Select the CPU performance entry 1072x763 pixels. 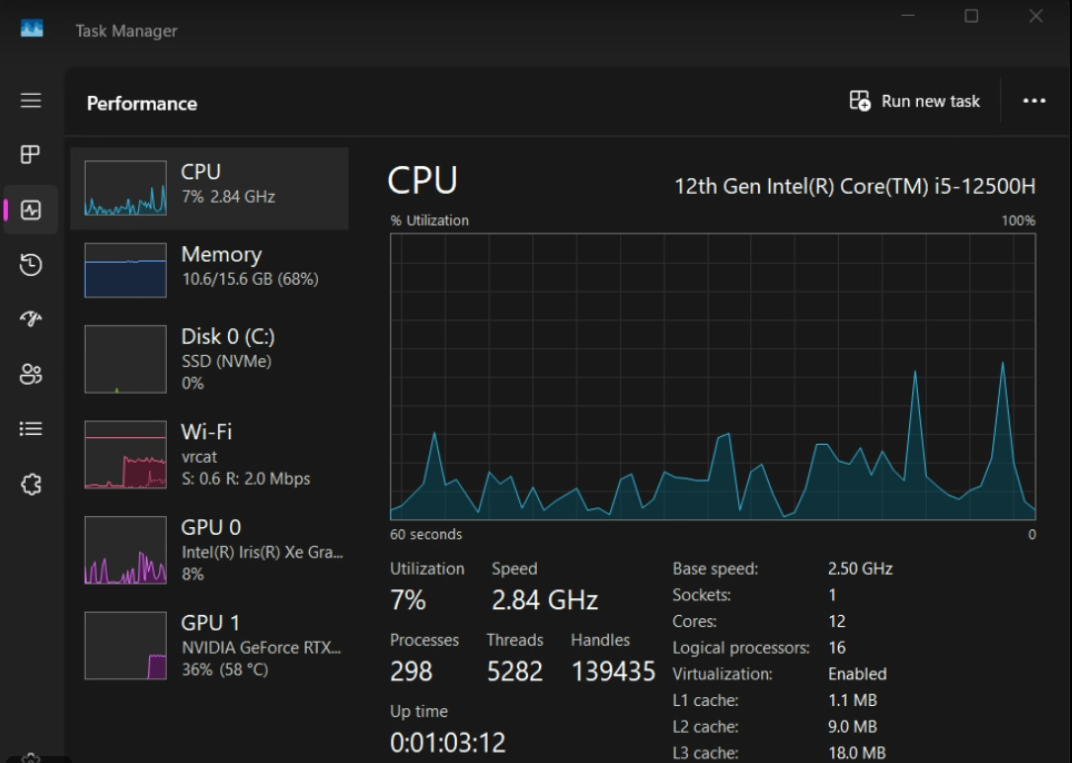point(209,188)
